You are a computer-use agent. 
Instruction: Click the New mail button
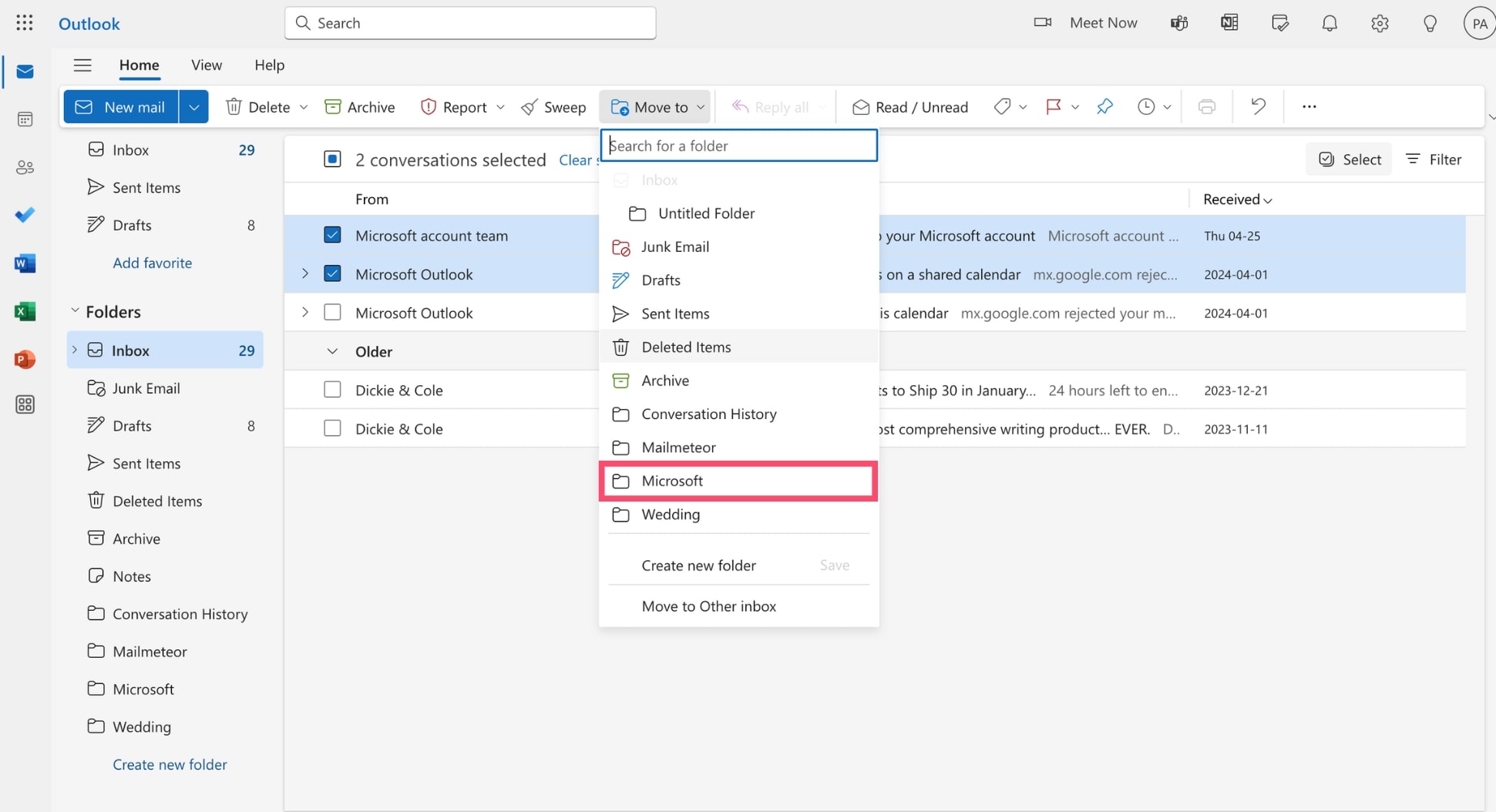121,106
